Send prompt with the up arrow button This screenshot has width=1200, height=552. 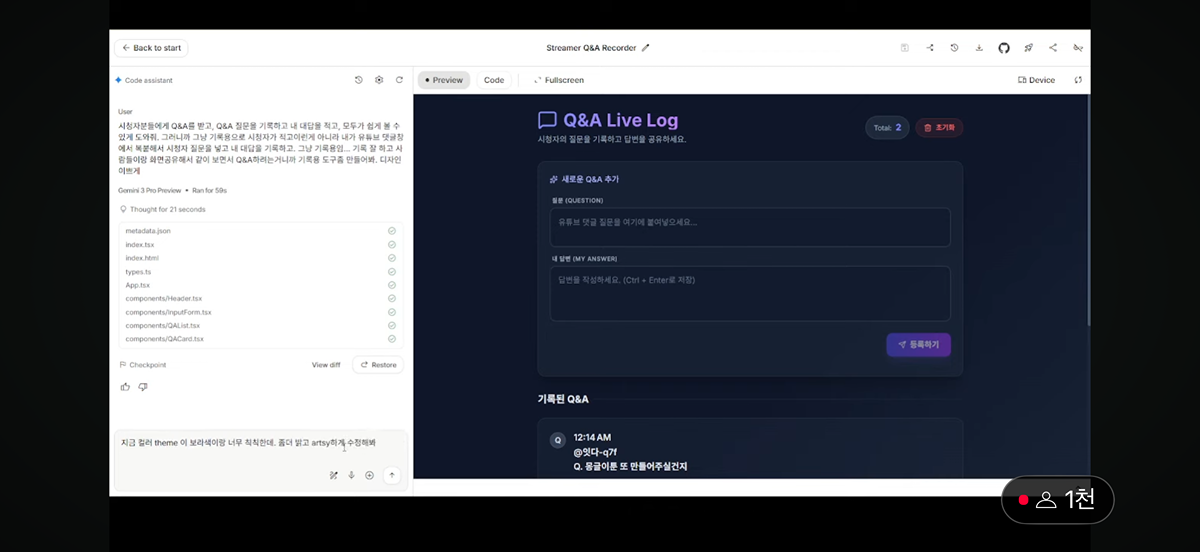coord(391,476)
